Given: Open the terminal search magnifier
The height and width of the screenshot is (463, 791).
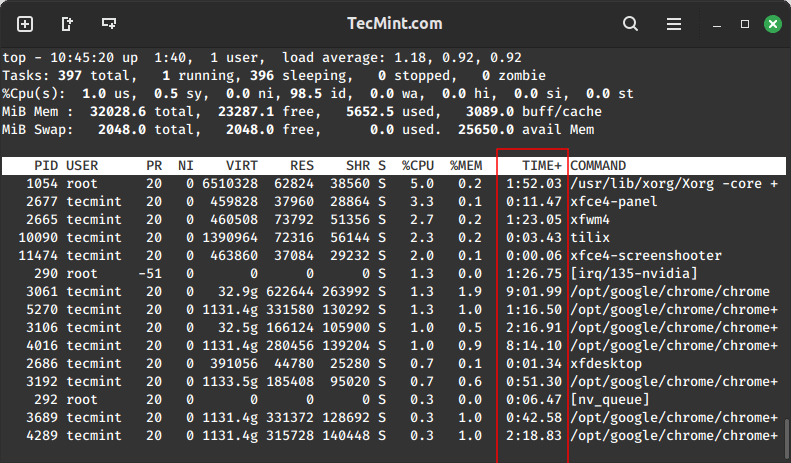Looking at the screenshot, I should click(630, 23).
